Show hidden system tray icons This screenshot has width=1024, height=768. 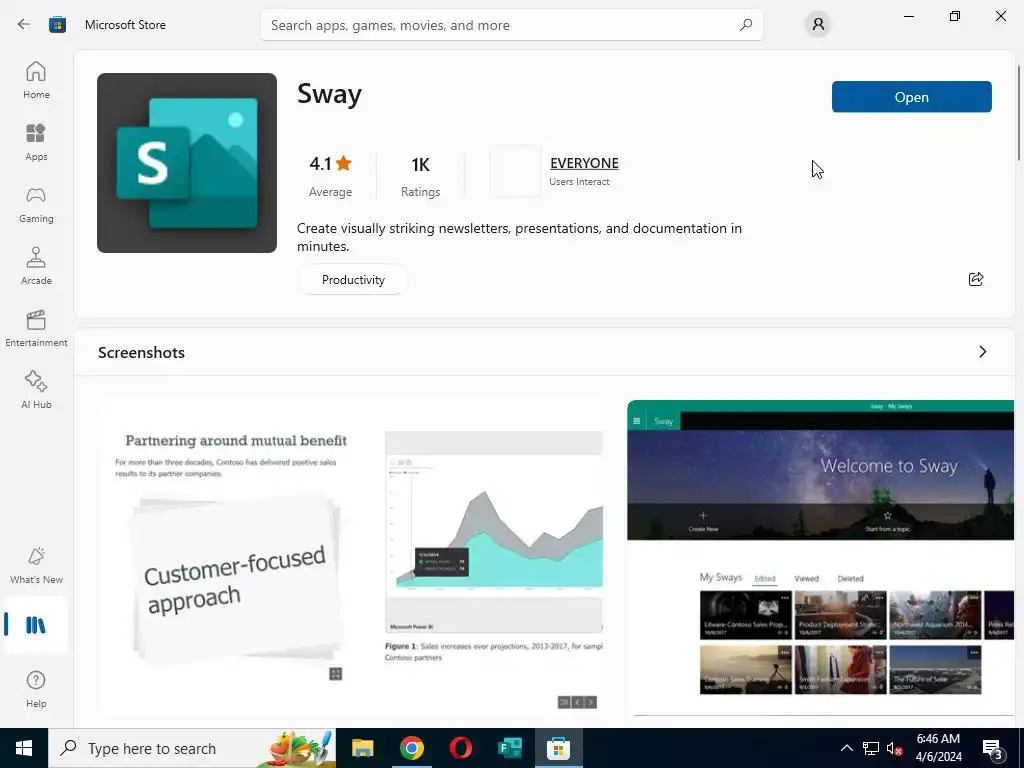[x=846, y=748]
